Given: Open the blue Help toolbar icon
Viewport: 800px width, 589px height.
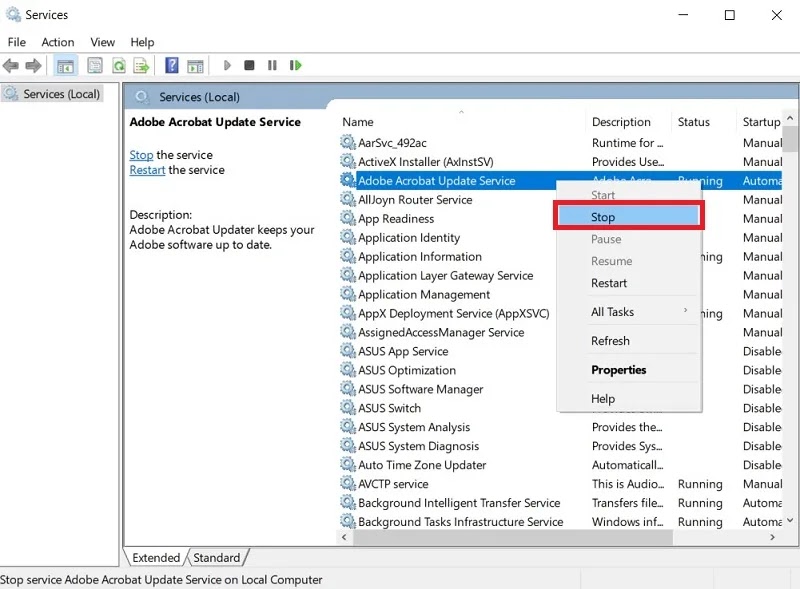Looking at the screenshot, I should [x=172, y=65].
